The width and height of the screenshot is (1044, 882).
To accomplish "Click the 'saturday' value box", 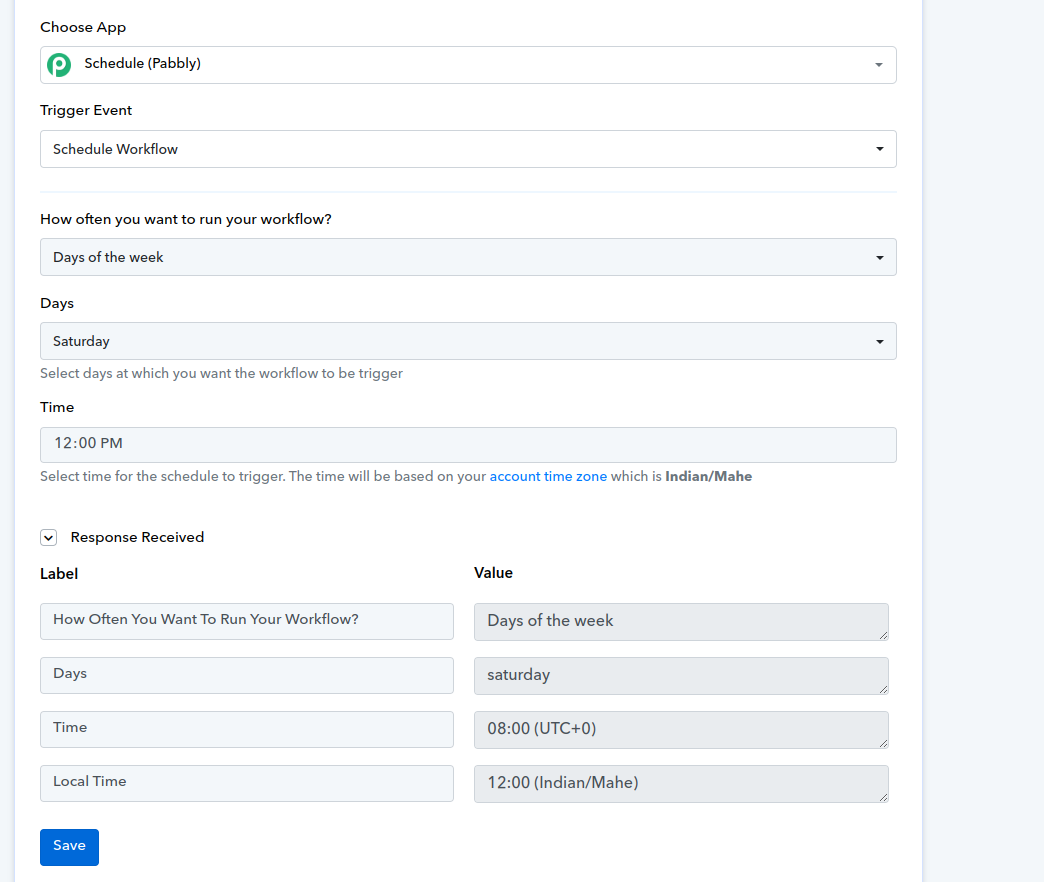I will (681, 676).
